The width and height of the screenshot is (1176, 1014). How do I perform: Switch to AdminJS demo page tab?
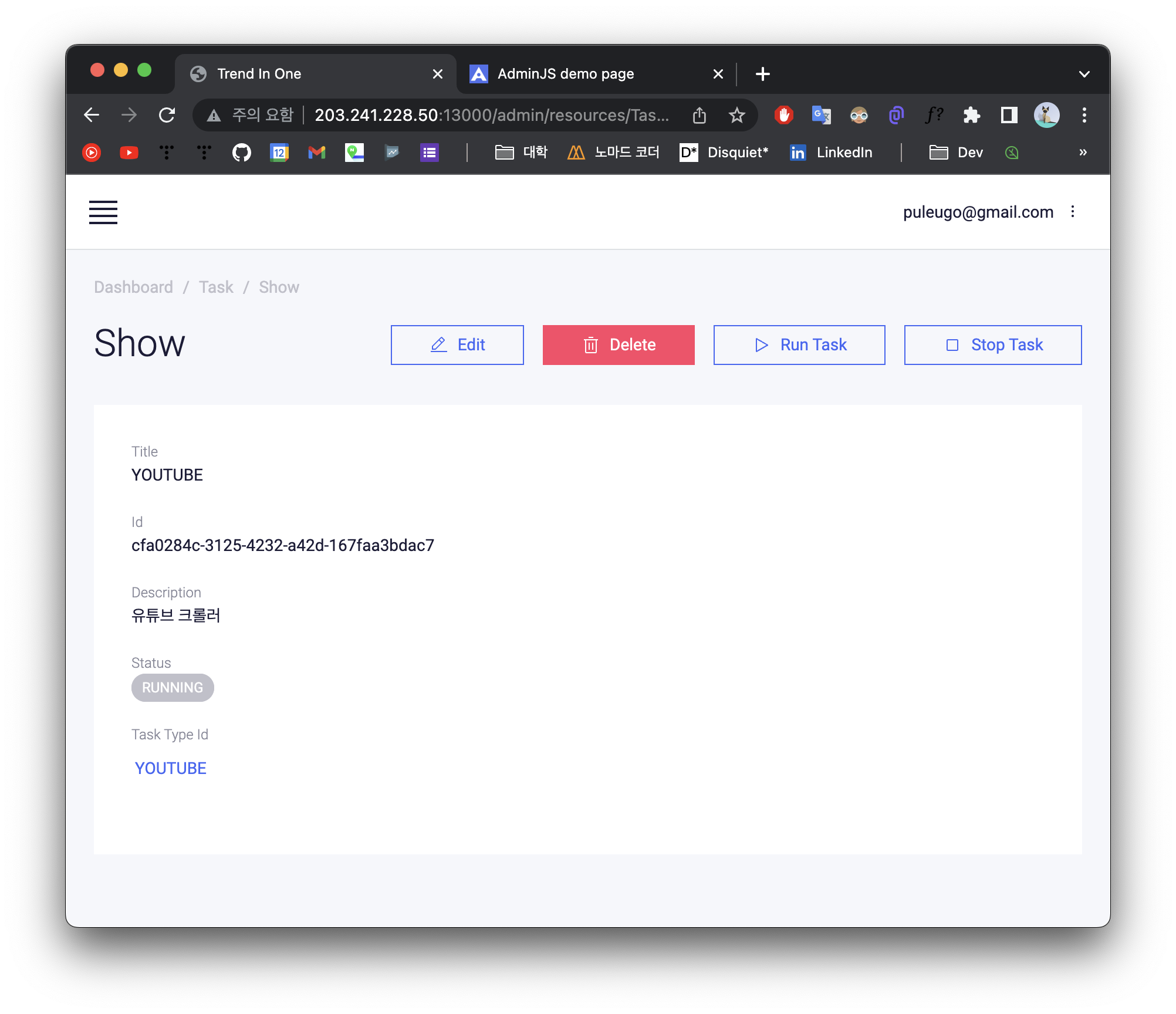pyautogui.click(x=566, y=74)
